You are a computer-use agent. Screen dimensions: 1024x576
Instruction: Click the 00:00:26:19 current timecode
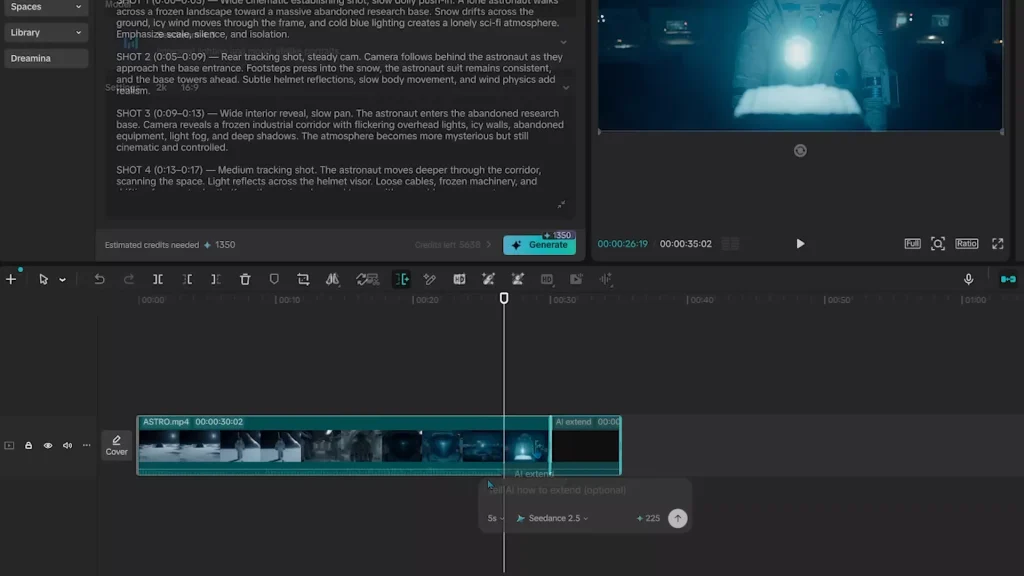click(x=622, y=244)
